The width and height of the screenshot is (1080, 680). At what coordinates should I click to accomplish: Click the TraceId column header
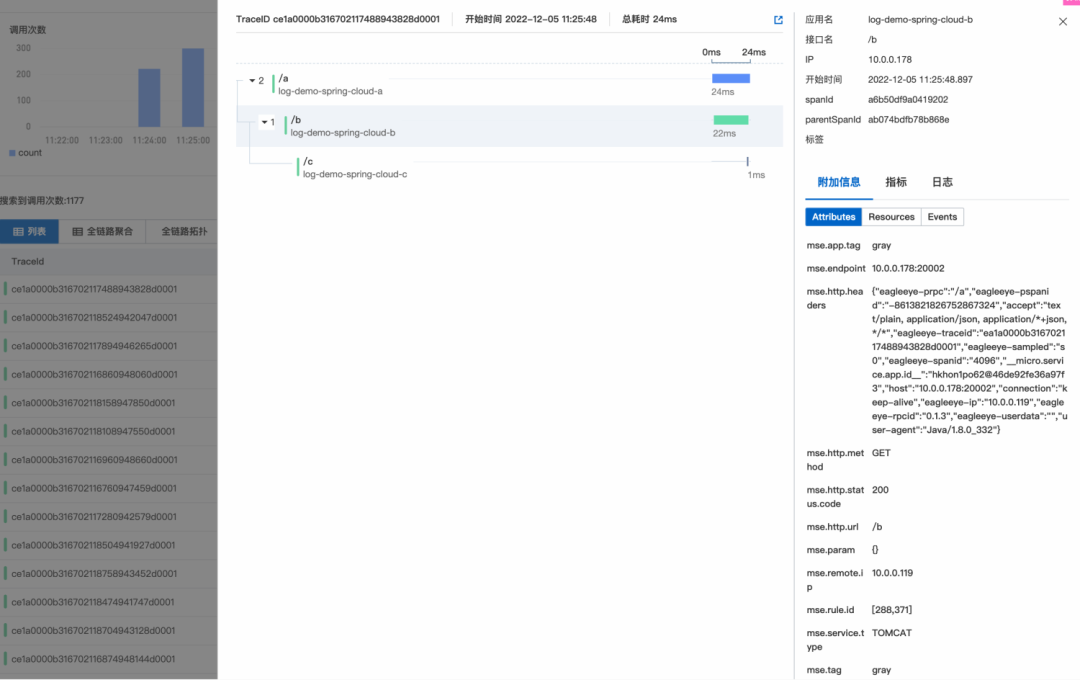(28, 262)
